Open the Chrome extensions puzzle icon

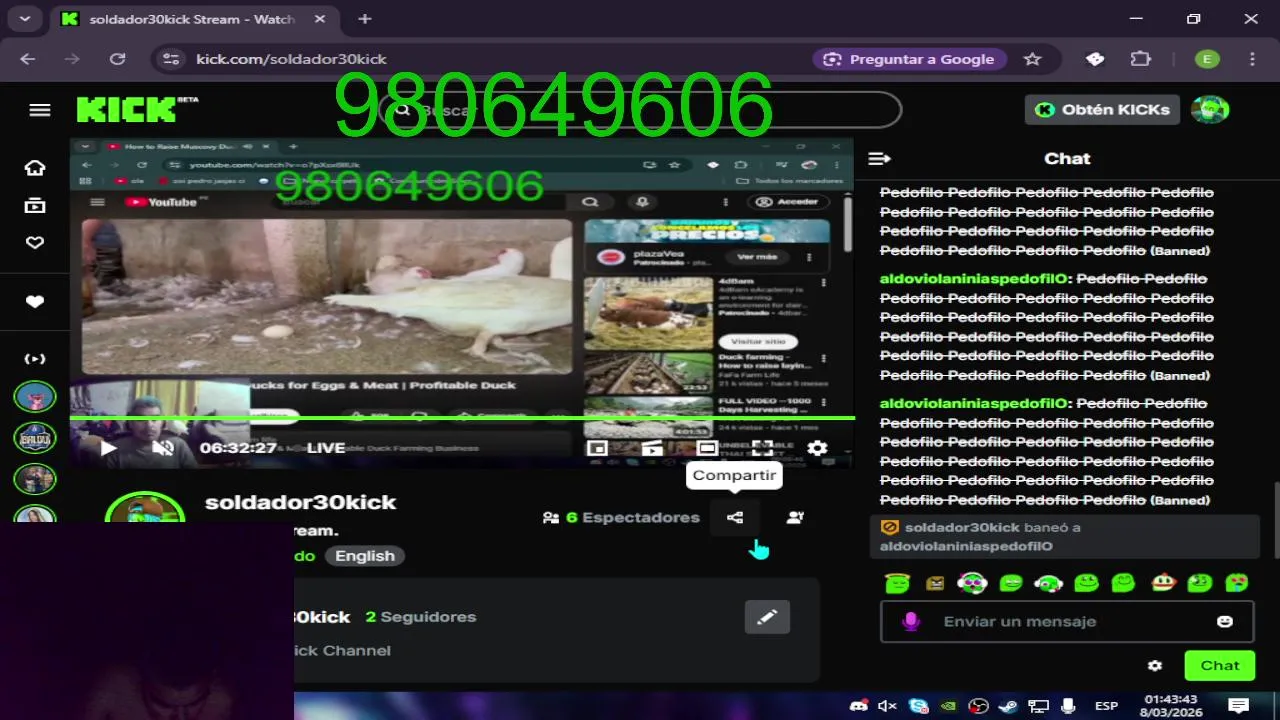click(x=1140, y=59)
